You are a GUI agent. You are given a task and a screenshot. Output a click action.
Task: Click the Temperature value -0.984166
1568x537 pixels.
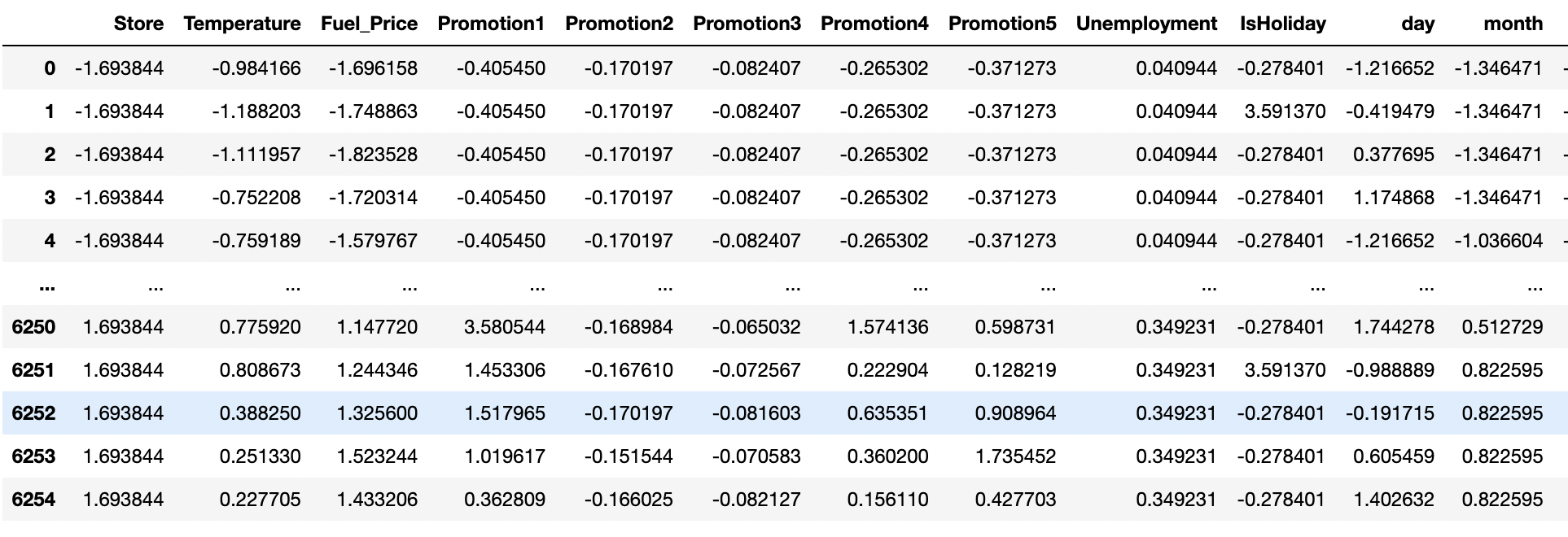pos(256,68)
